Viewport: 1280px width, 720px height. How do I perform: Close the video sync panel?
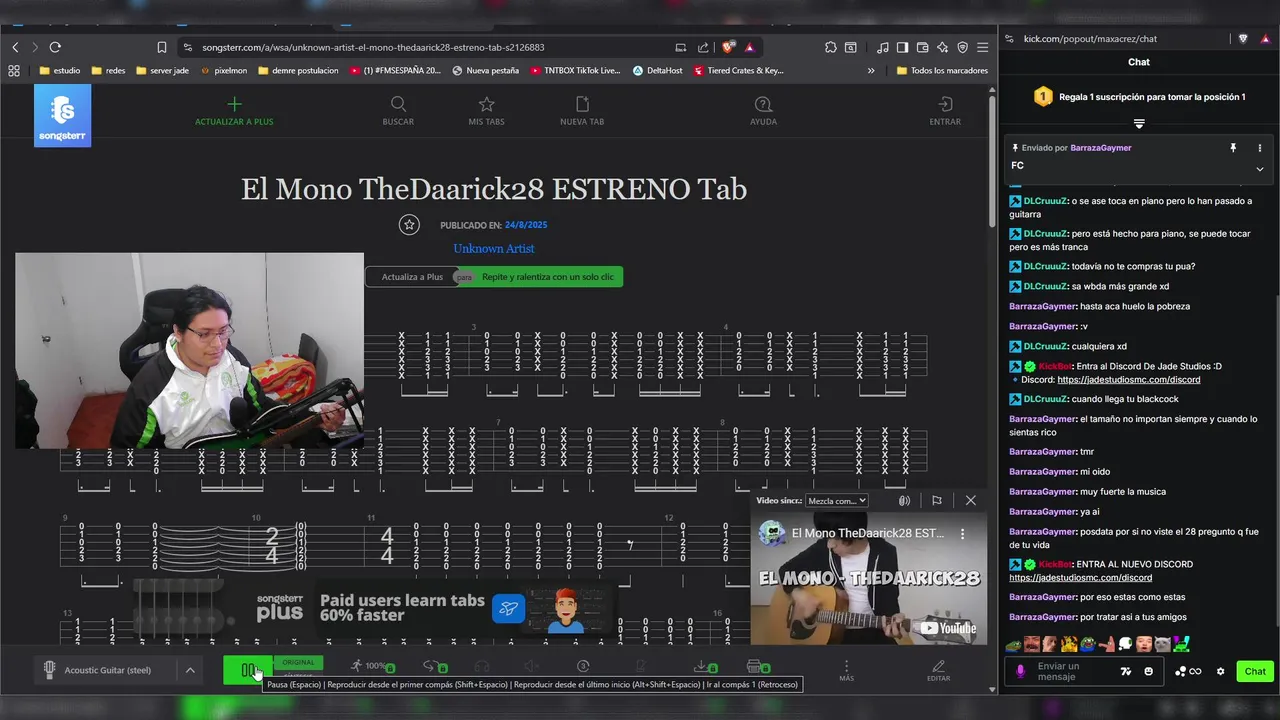(970, 501)
